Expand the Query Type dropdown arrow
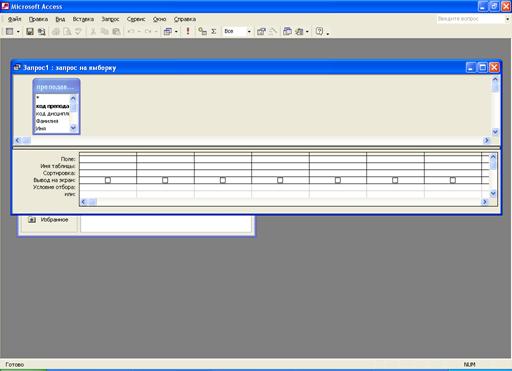The image size is (512, 371). click(x=176, y=32)
